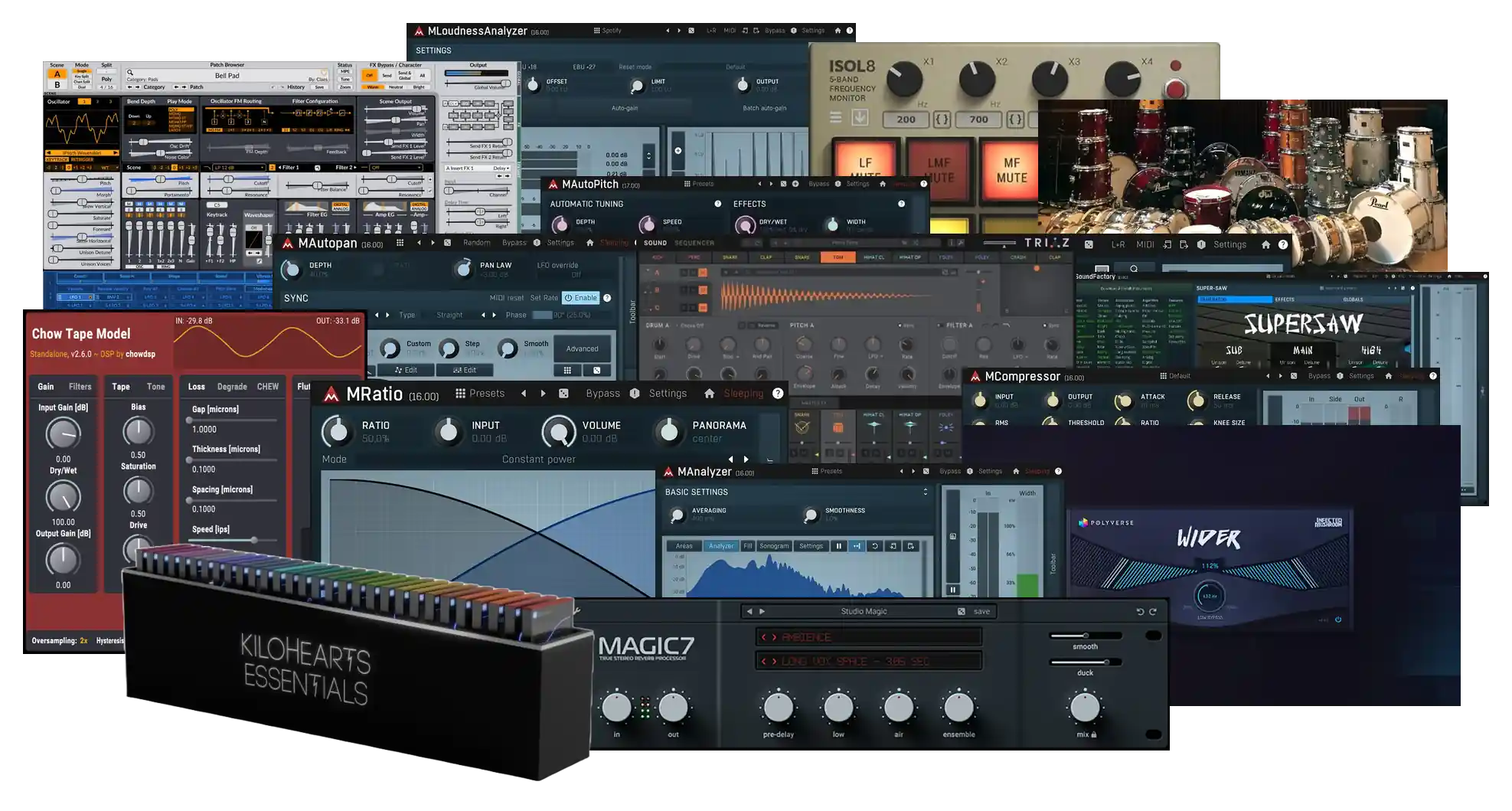Open the MCompressor Default presets menu
This screenshot has width=1512, height=811.
1175,376
